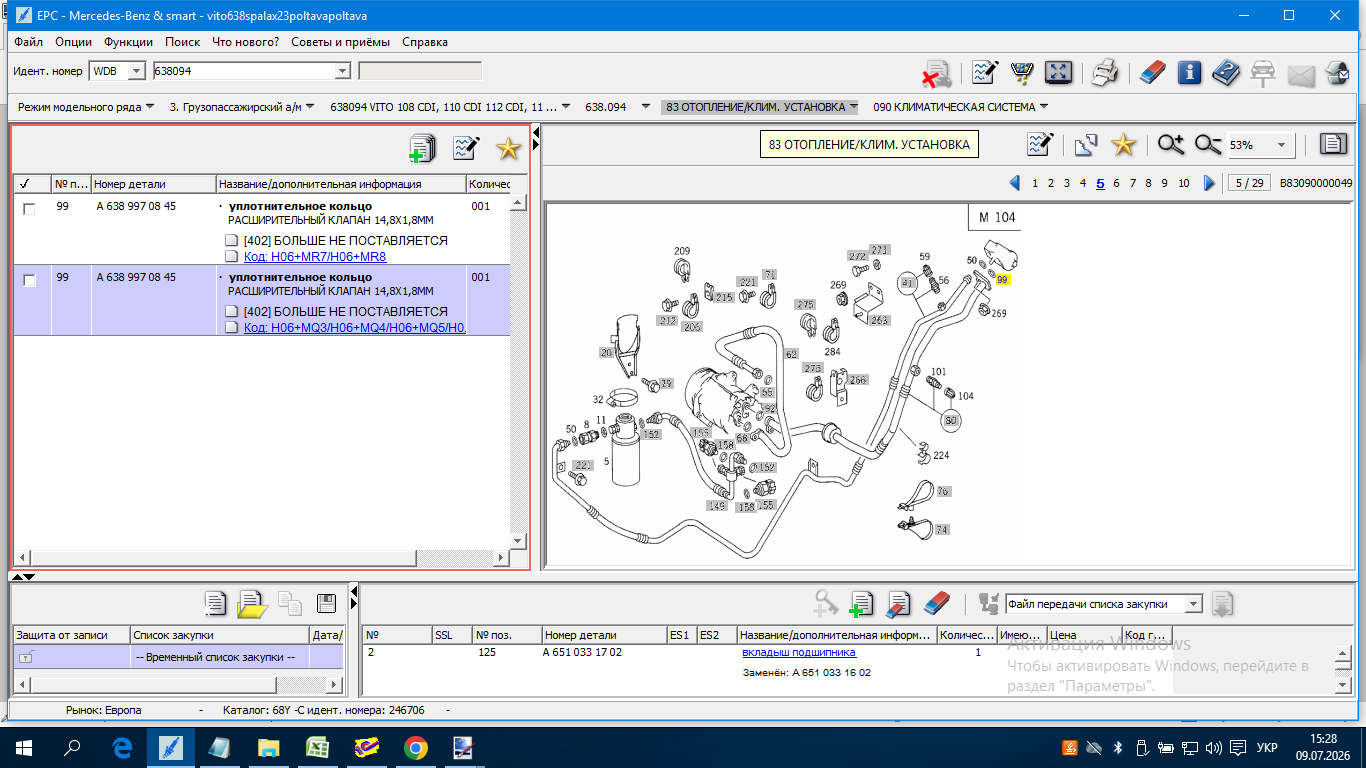The width and height of the screenshot is (1366, 768).
Task: Click the grey envelope mail icon
Action: pos(1300,74)
